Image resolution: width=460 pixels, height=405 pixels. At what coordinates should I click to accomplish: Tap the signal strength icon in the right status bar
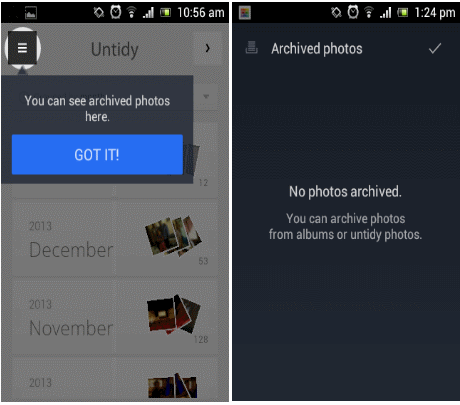click(x=385, y=13)
